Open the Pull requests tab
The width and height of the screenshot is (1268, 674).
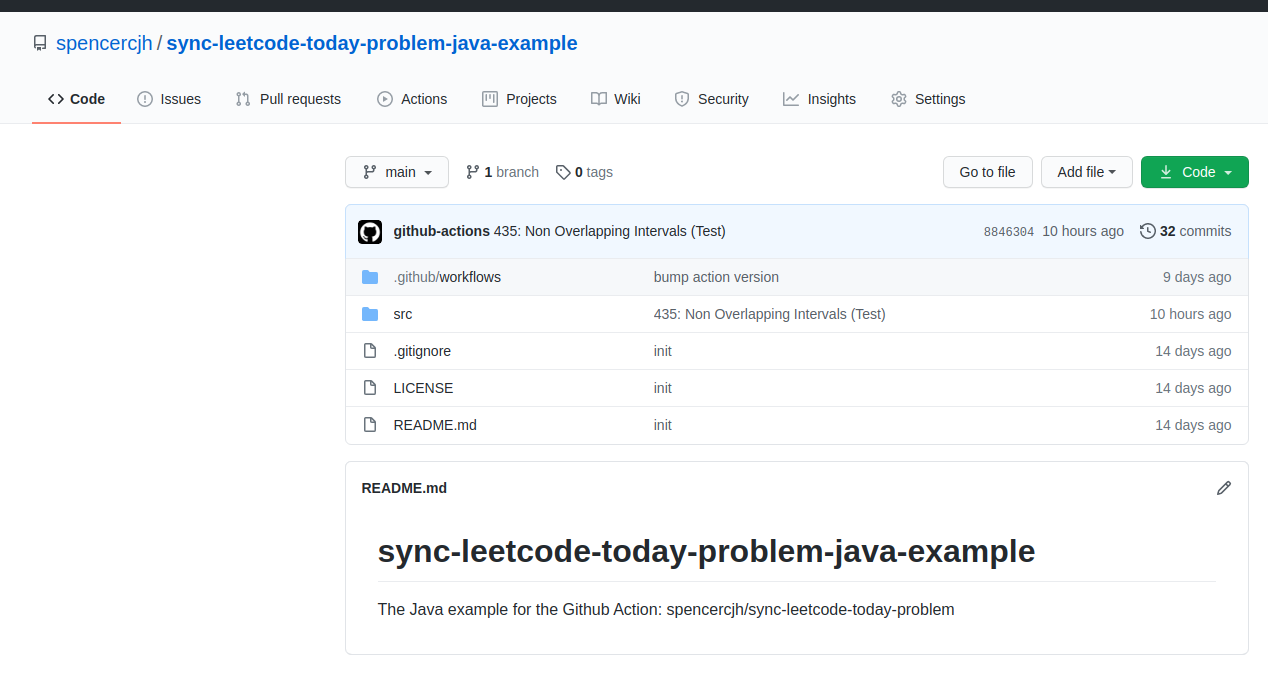tap(288, 99)
